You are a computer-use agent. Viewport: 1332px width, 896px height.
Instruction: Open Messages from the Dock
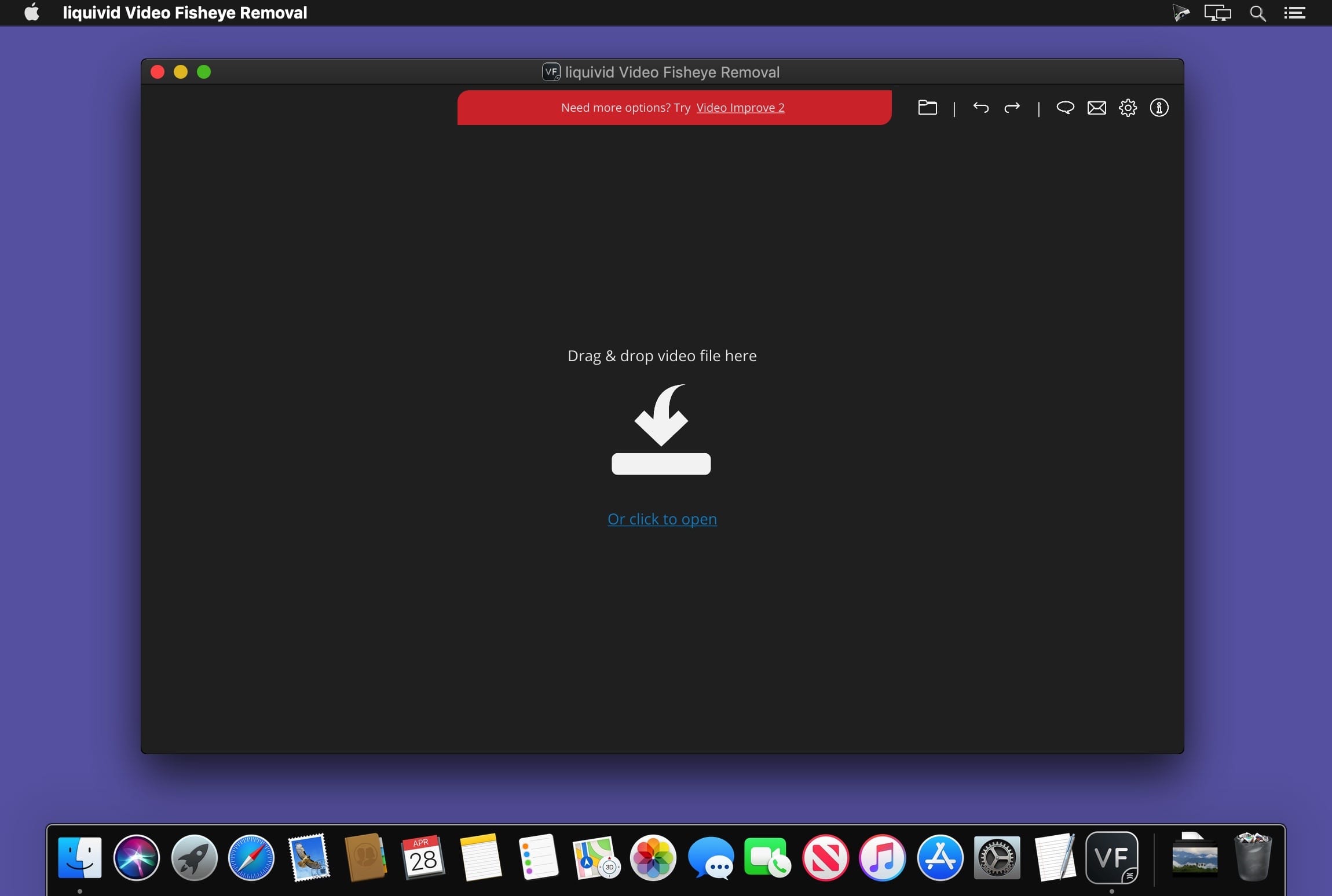(711, 857)
